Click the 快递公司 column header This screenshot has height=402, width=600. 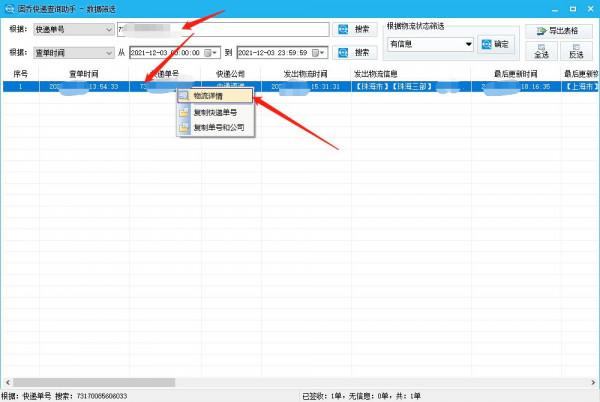point(231,74)
